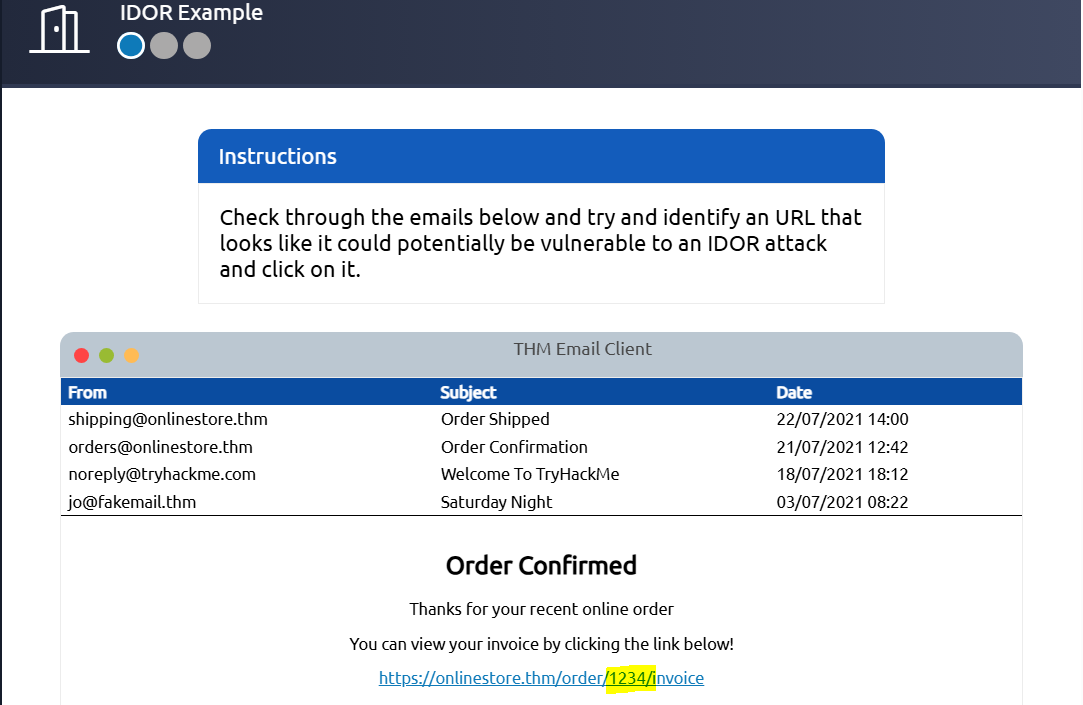1083x705 pixels.
Task: Click the THM Email Client title bar
Action: click(582, 349)
